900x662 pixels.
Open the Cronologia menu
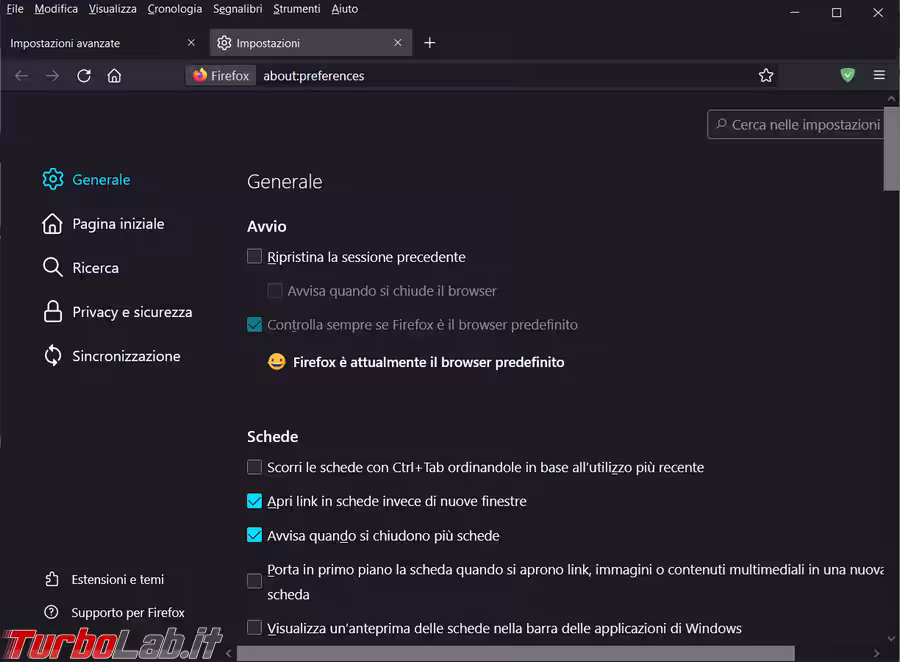pyautogui.click(x=174, y=9)
